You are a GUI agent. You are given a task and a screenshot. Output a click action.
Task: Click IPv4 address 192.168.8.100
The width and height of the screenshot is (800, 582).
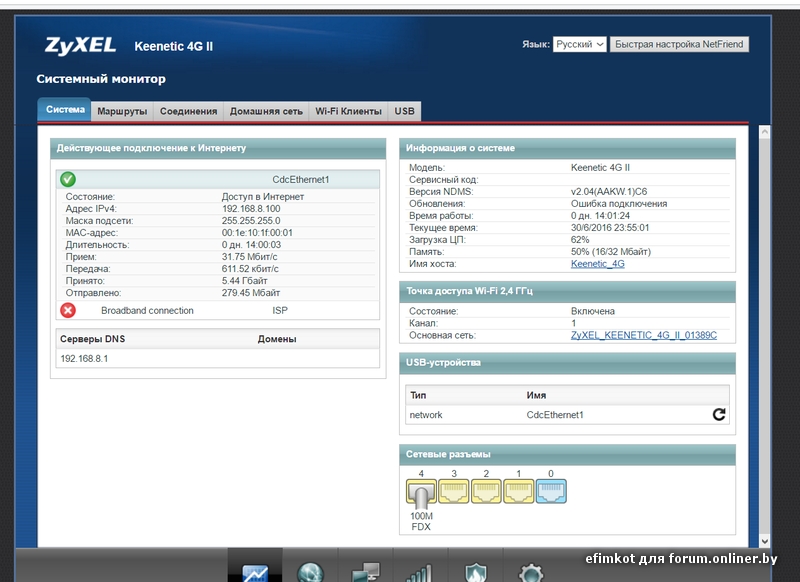point(251,209)
